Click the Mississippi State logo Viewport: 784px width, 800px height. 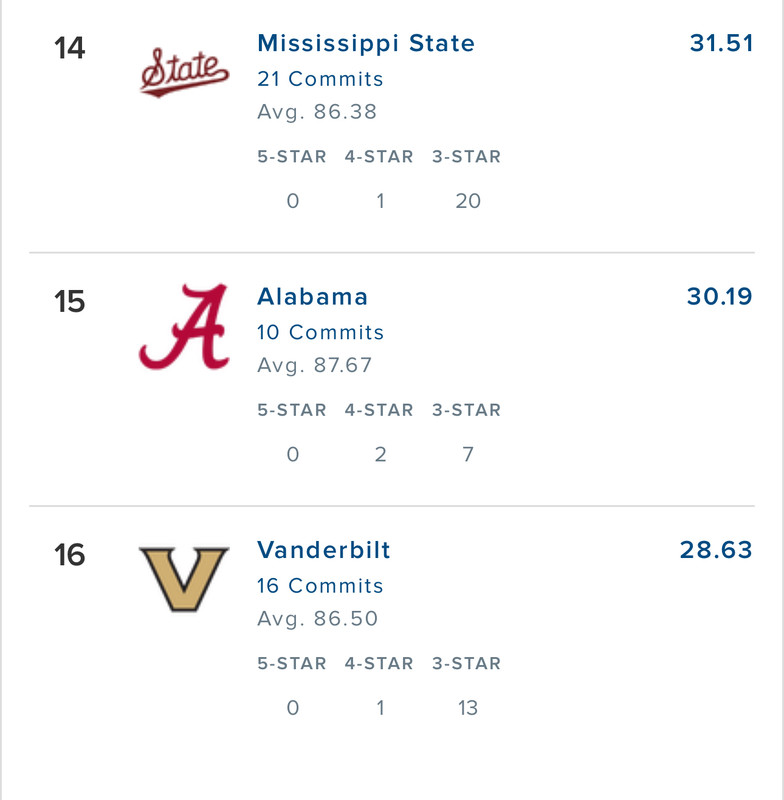pyautogui.click(x=184, y=71)
